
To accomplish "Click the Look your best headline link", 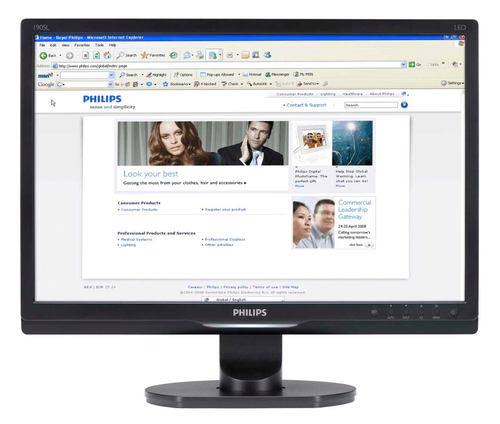I will [x=151, y=174].
